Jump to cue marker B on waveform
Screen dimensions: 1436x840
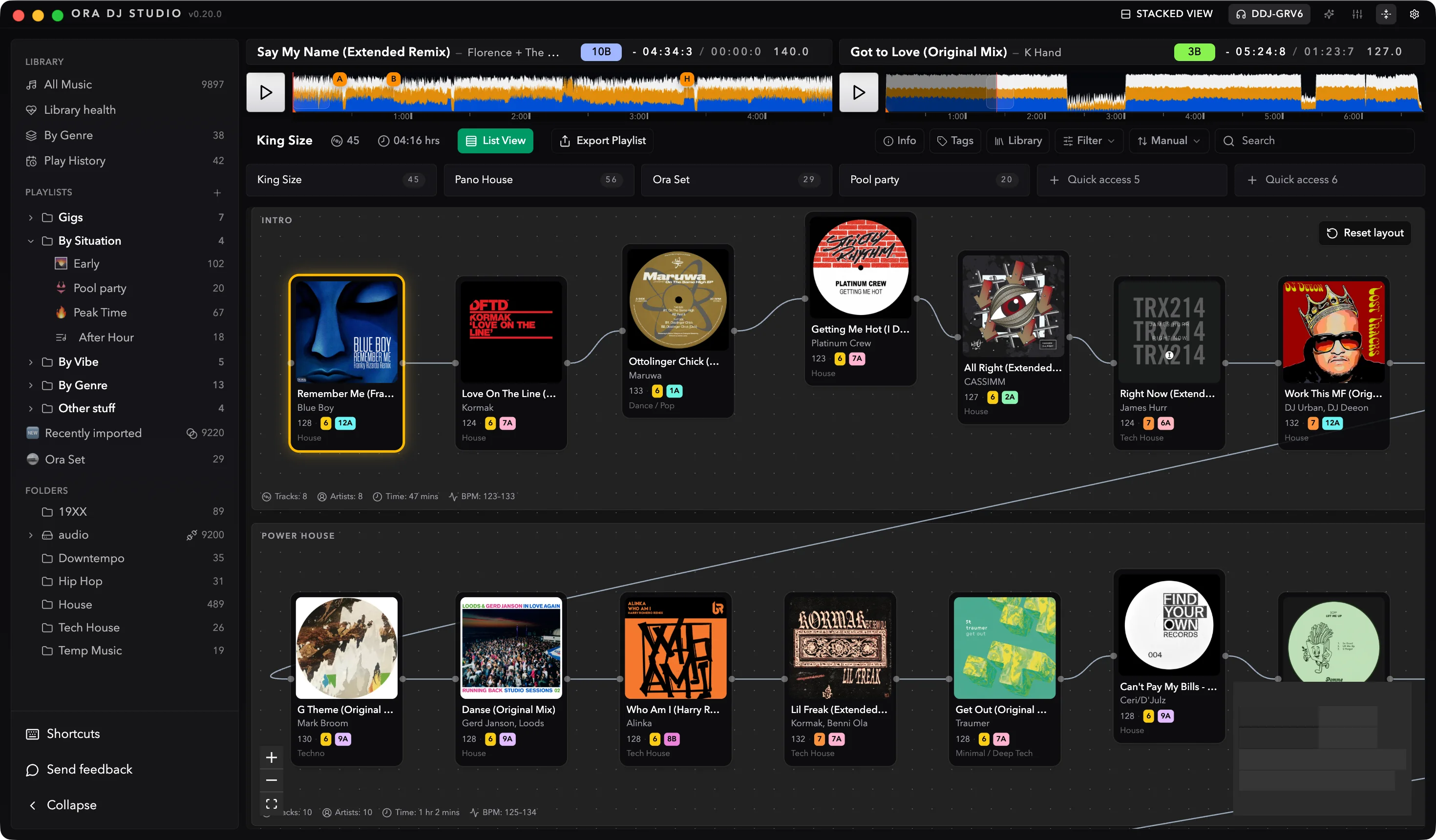pos(393,79)
